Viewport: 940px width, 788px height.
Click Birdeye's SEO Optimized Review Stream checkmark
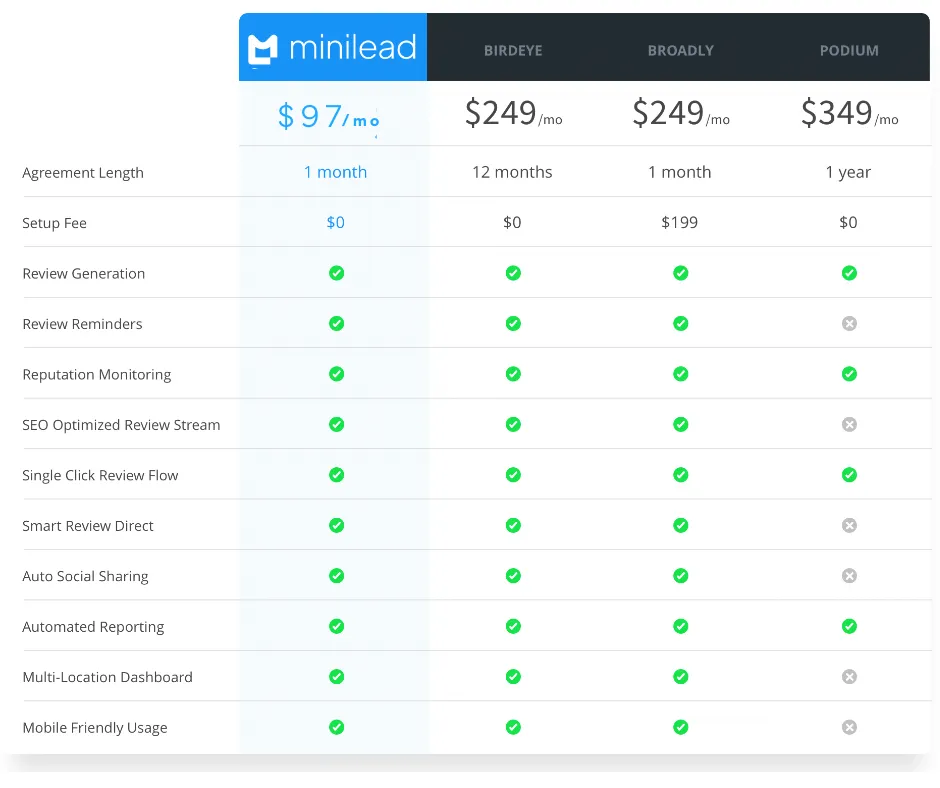pos(513,424)
